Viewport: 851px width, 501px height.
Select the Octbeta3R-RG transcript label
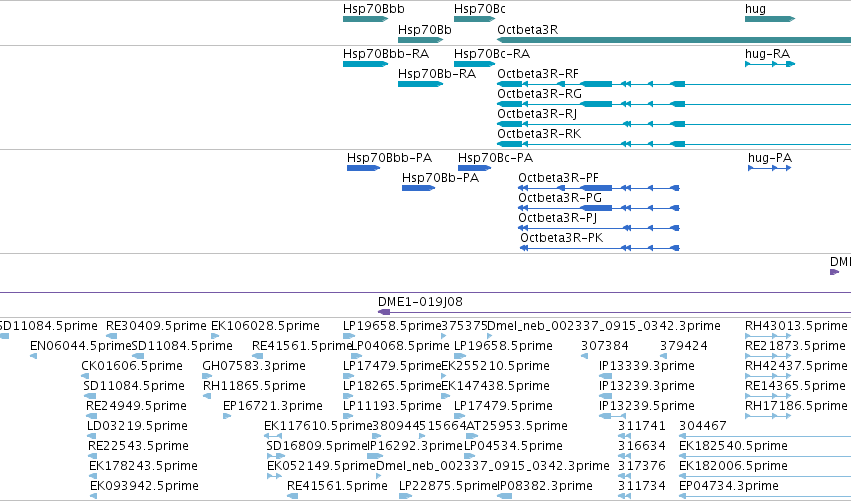click(x=539, y=94)
